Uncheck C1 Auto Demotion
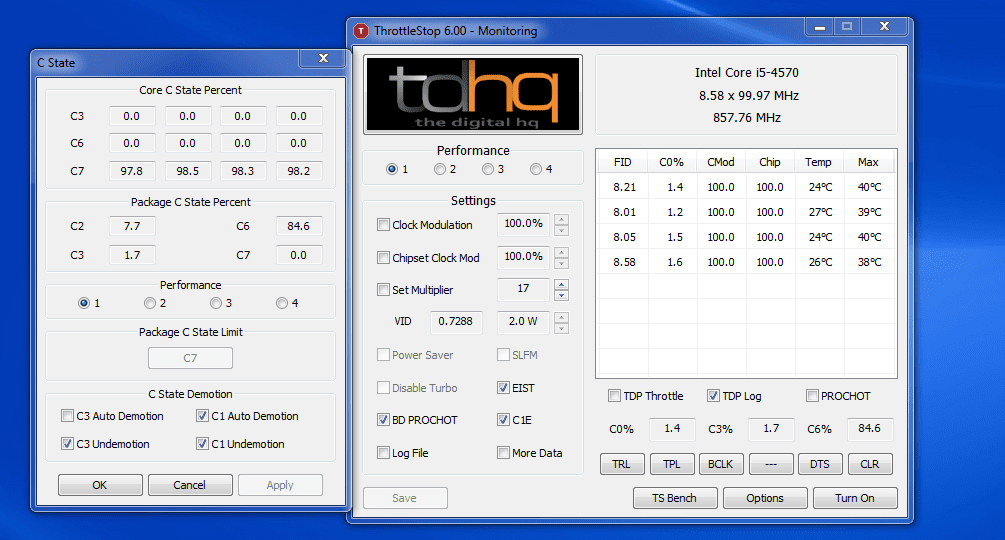Viewport: 1005px width, 540px height. click(x=203, y=416)
